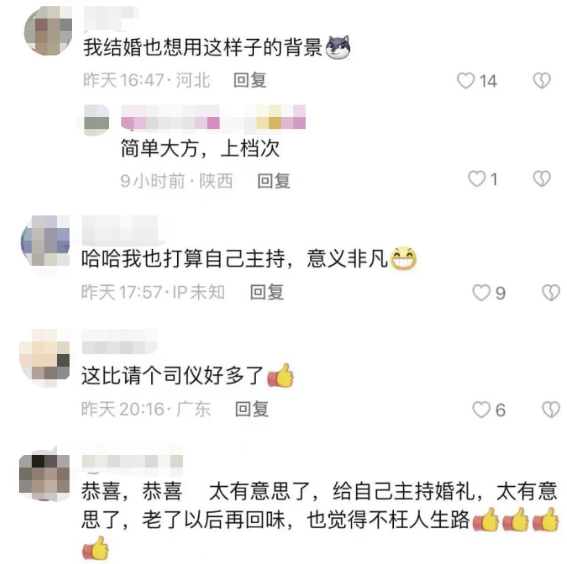This screenshot has height=564, width=567.
Task: Open avatar of the 河北 commenter
Action: pyautogui.click(x=47, y=31)
